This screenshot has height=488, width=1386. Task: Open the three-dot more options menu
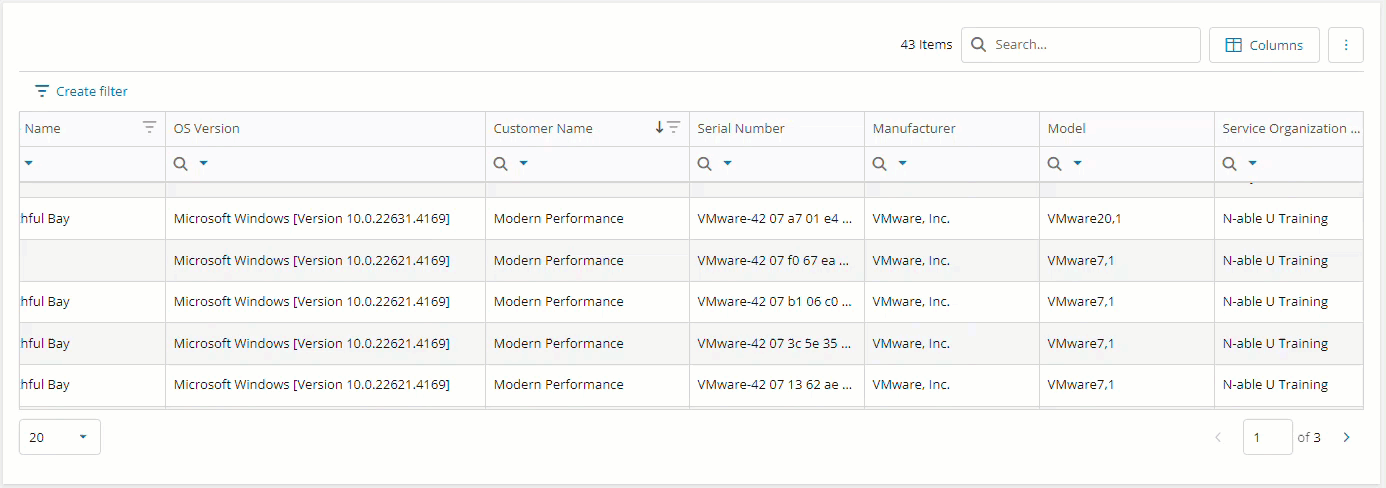click(1345, 45)
